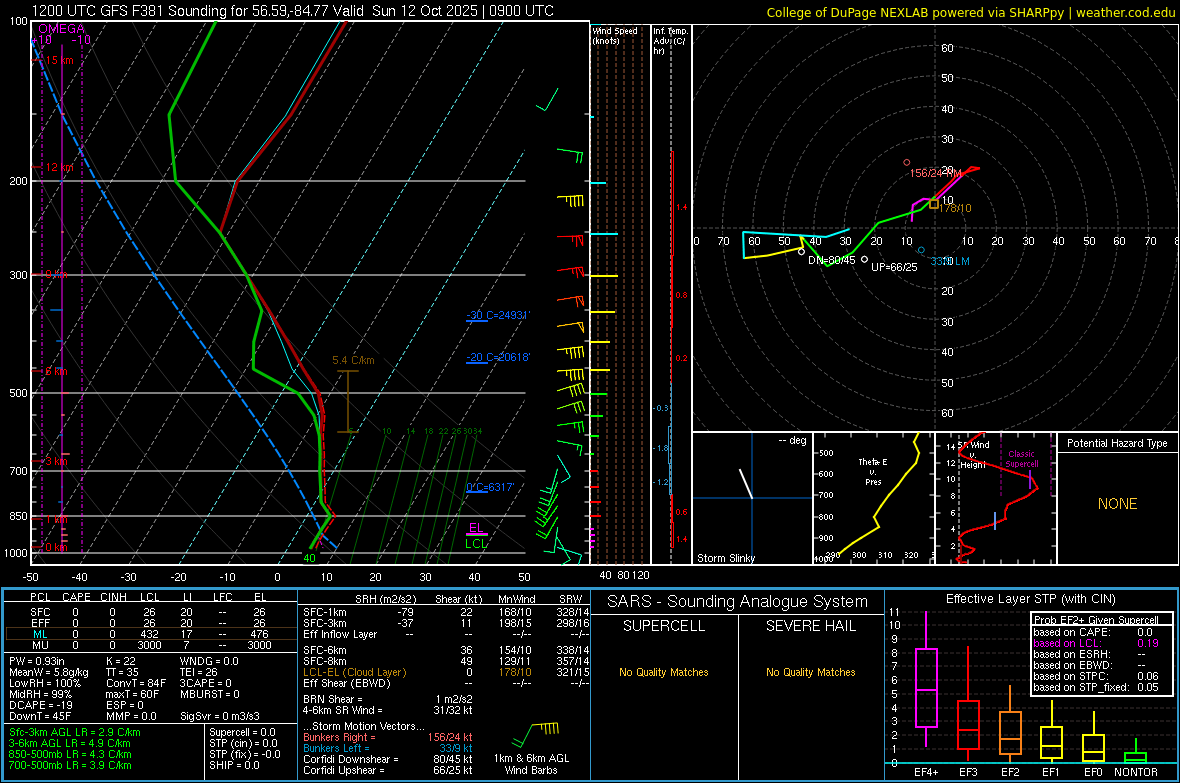Click the 1km & 6km AGL wind barb icon

click(x=535, y=734)
